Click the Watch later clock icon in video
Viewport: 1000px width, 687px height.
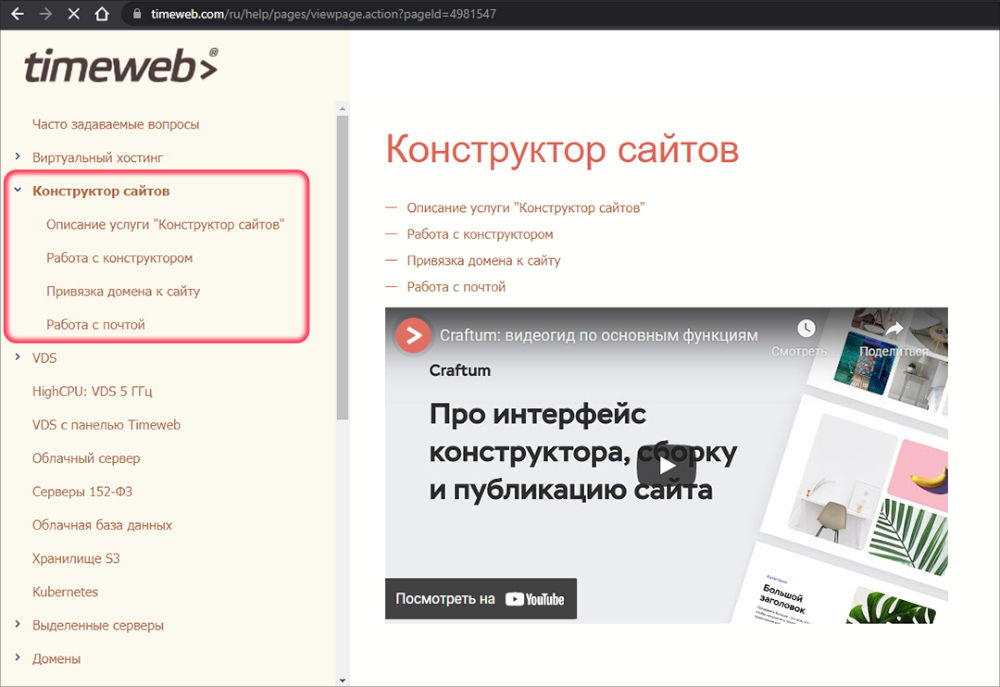[x=806, y=328]
